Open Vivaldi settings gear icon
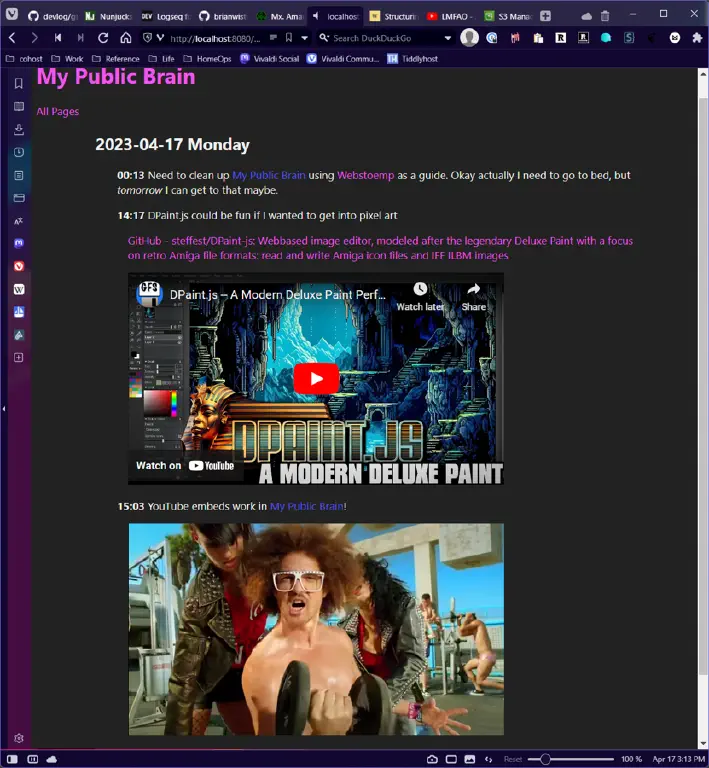Image resolution: width=709 pixels, height=768 pixels. pos(19,738)
